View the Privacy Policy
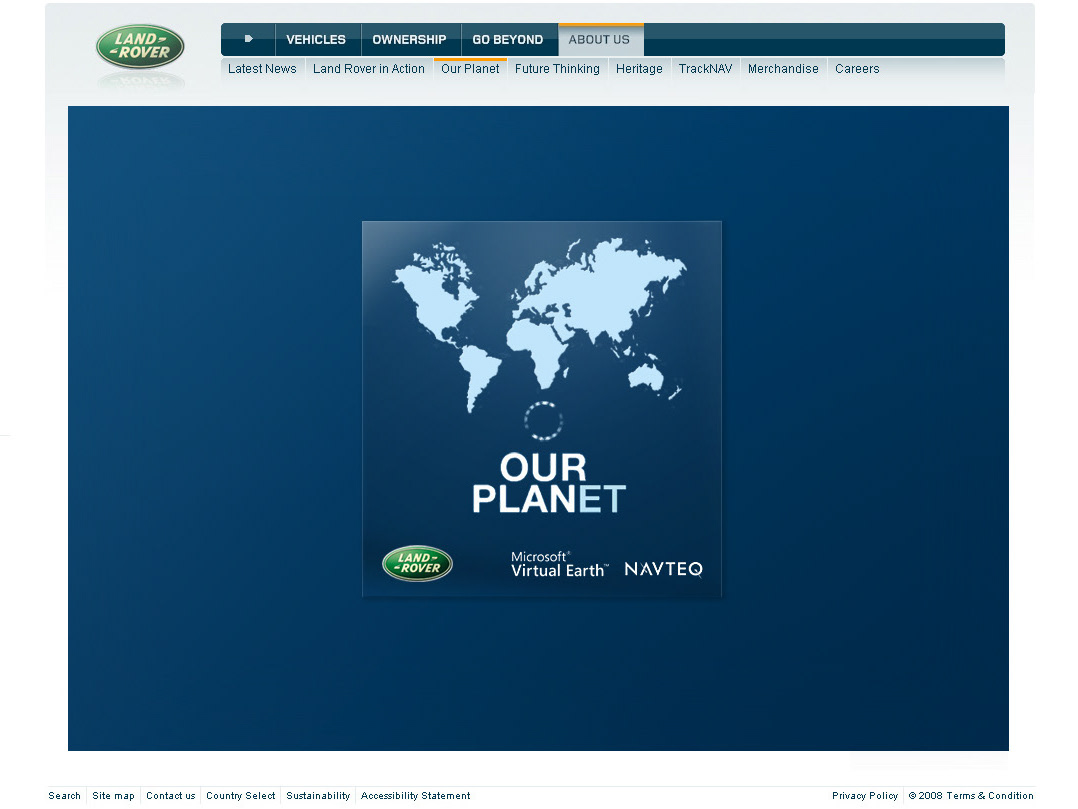 865,795
